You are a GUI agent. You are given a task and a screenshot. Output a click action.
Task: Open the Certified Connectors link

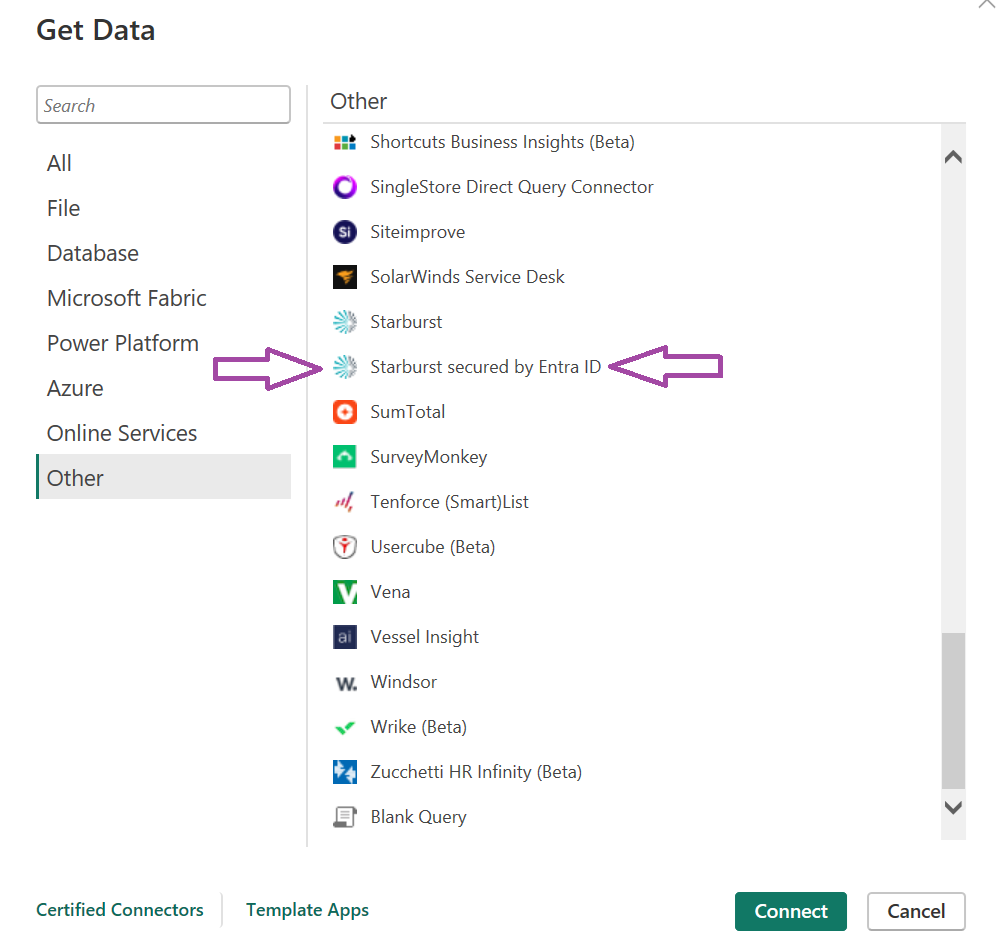(120, 910)
